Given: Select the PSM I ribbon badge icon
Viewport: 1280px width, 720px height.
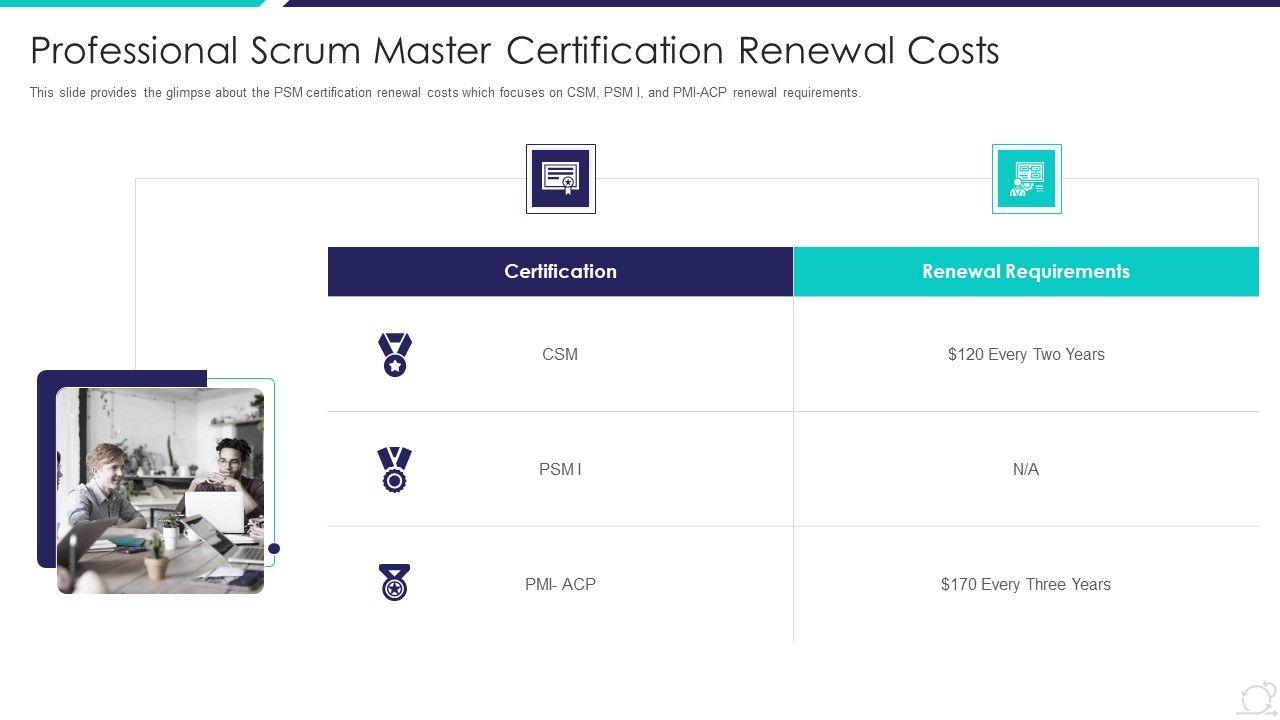Looking at the screenshot, I should (x=395, y=469).
